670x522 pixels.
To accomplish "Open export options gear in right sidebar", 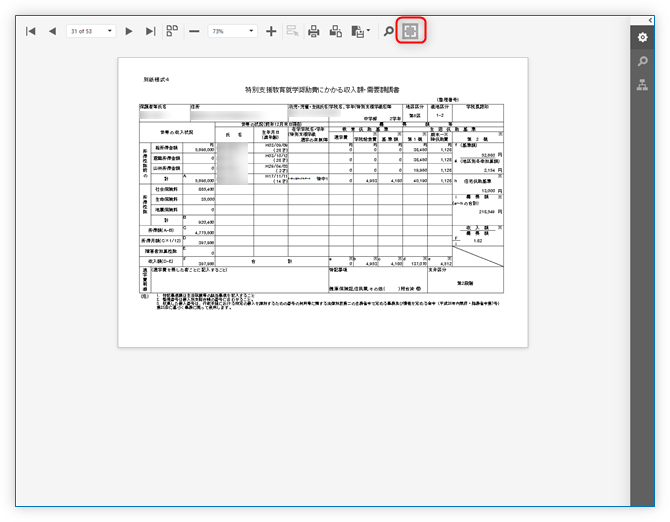I will 642,38.
